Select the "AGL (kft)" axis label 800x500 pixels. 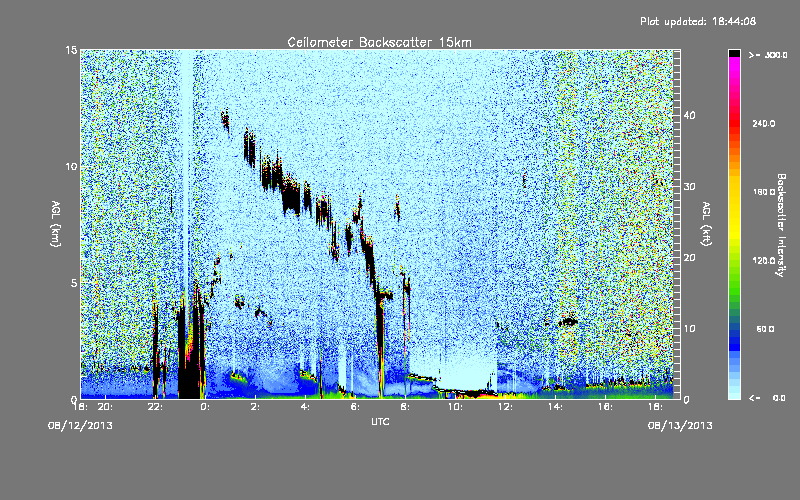tap(707, 223)
